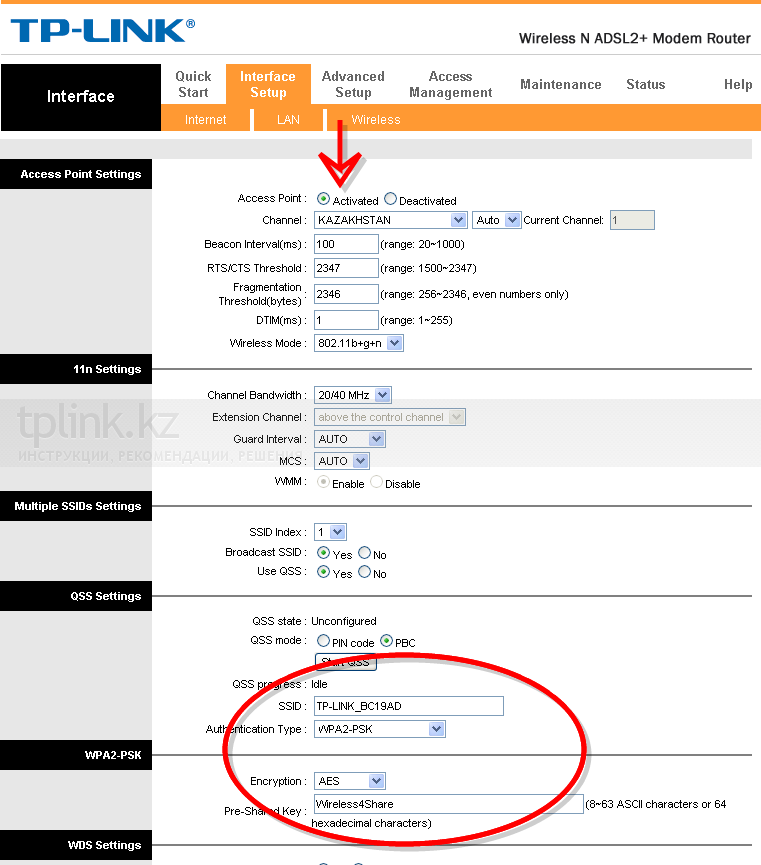761x865 pixels.
Task: Click the WDS Settings section header
Action: (x=76, y=845)
